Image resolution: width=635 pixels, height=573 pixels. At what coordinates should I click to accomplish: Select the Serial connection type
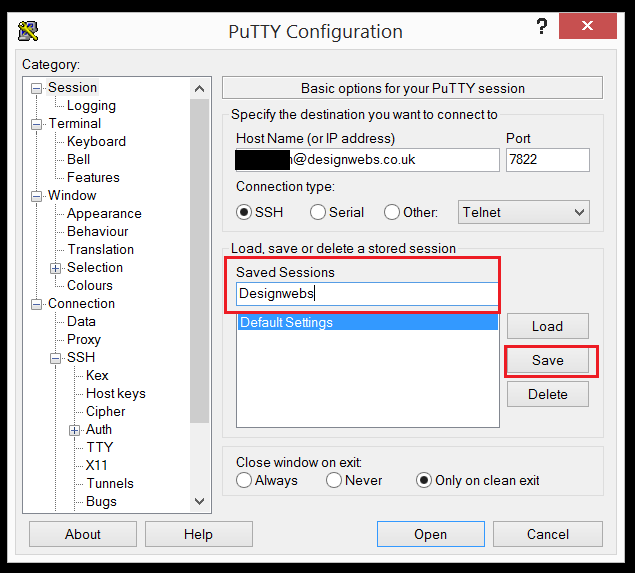click(319, 212)
